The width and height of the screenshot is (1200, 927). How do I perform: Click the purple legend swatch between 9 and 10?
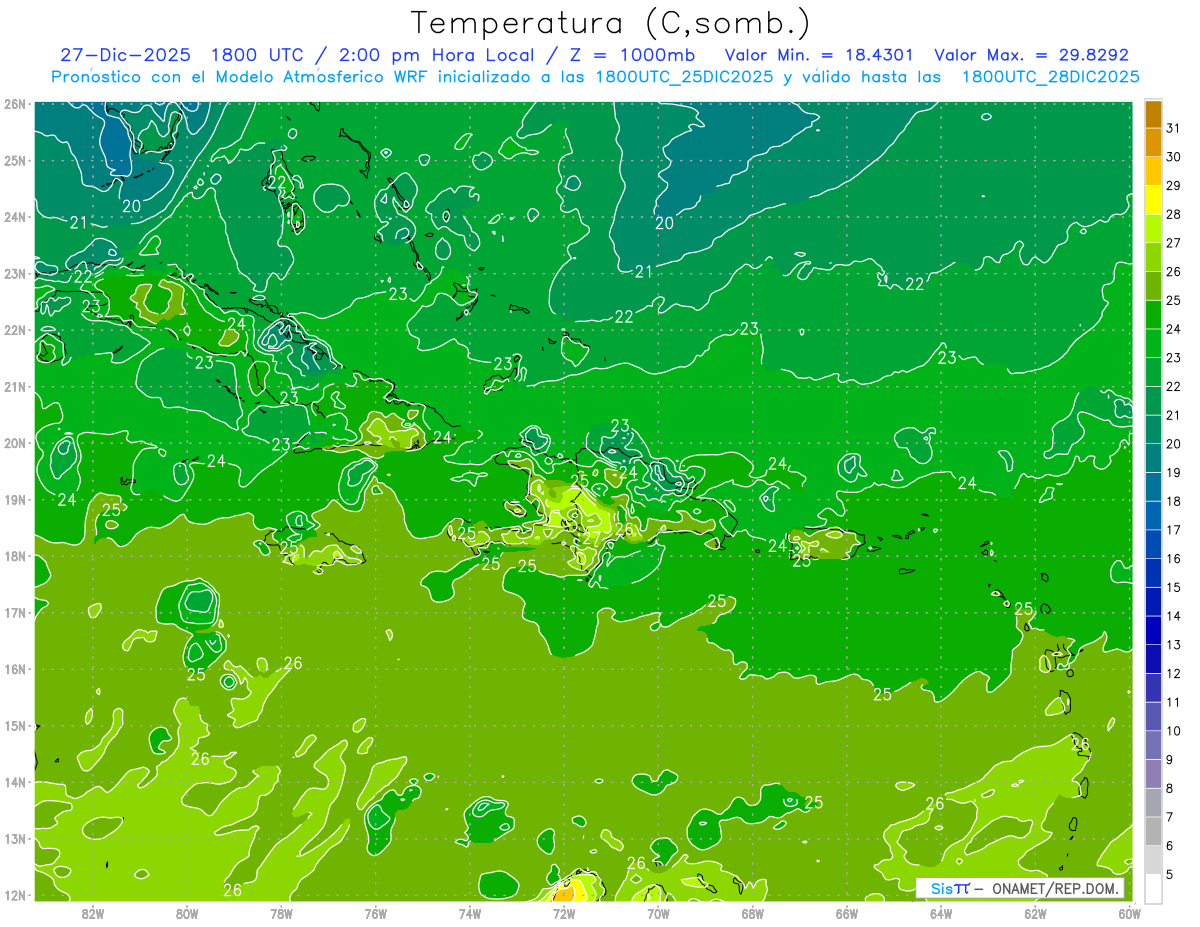[1153, 745]
